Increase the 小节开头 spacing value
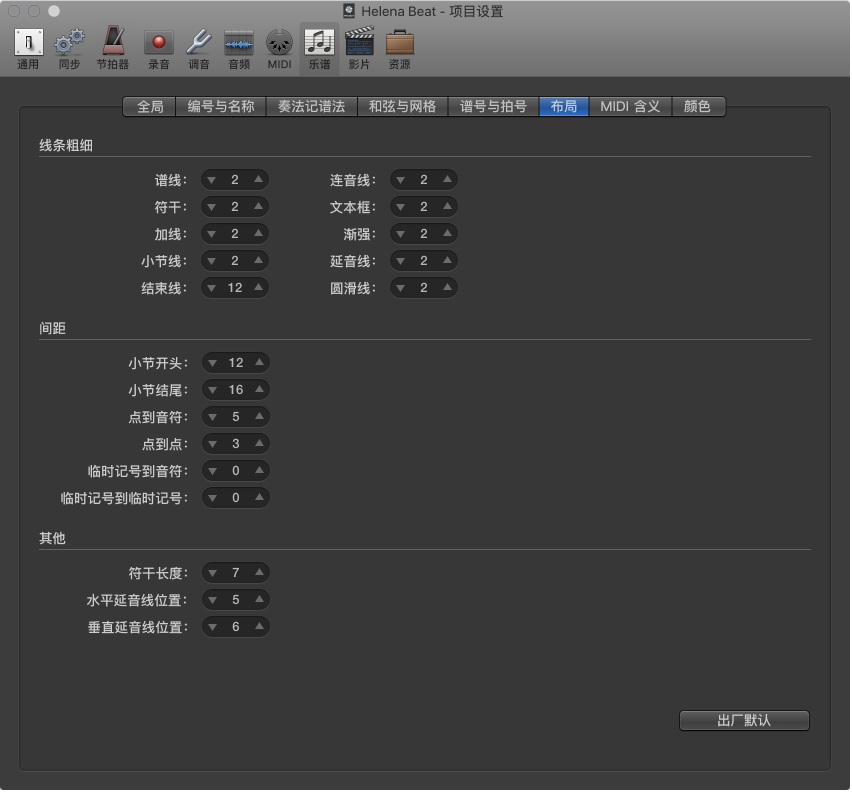Screen dimensions: 852x792 [x=259, y=363]
